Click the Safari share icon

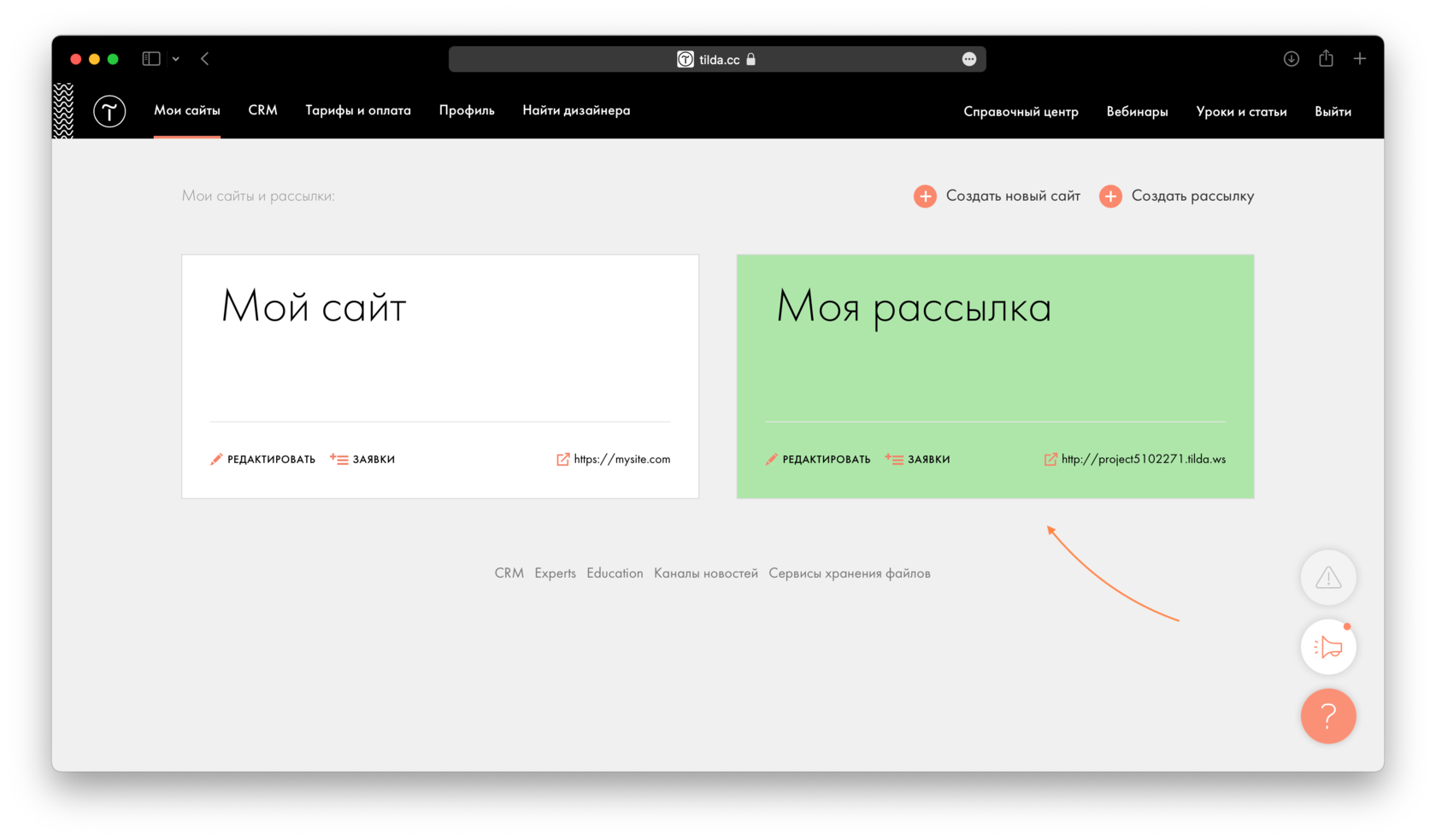click(x=1326, y=58)
